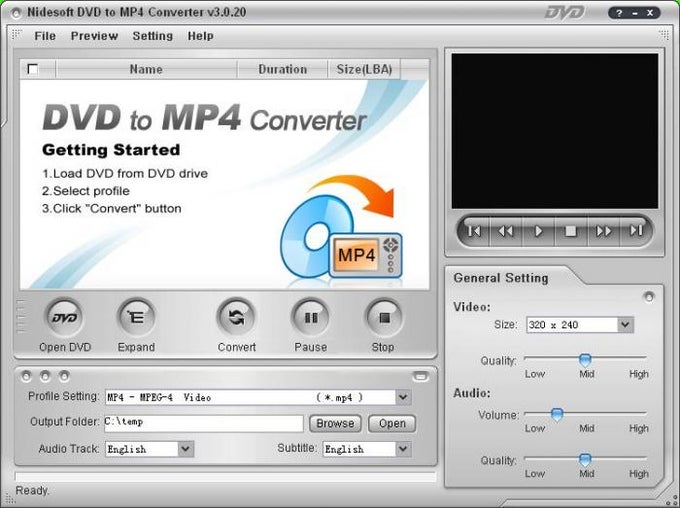
Task: Stop the preview playback square button
Action: tap(571, 231)
